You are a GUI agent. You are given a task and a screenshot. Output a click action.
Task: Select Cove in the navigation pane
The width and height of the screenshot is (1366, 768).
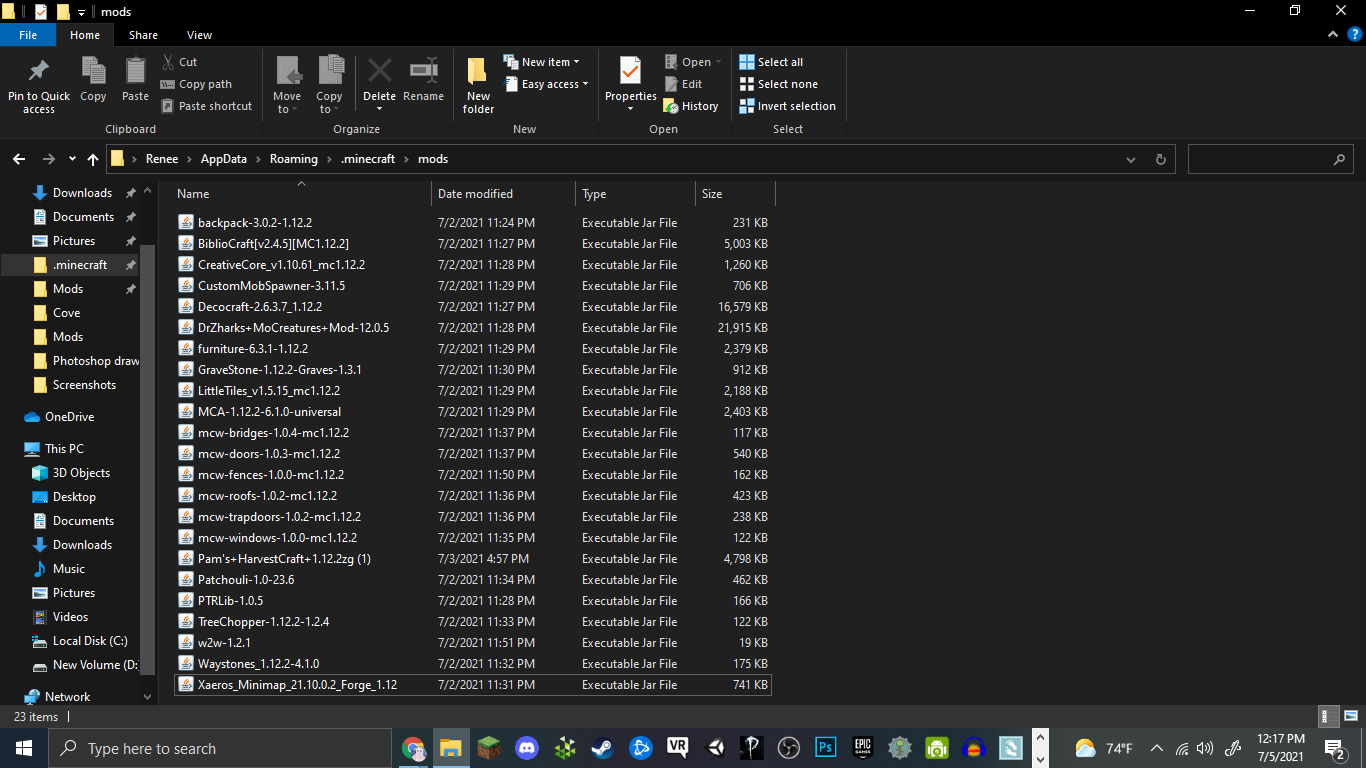click(x=66, y=313)
